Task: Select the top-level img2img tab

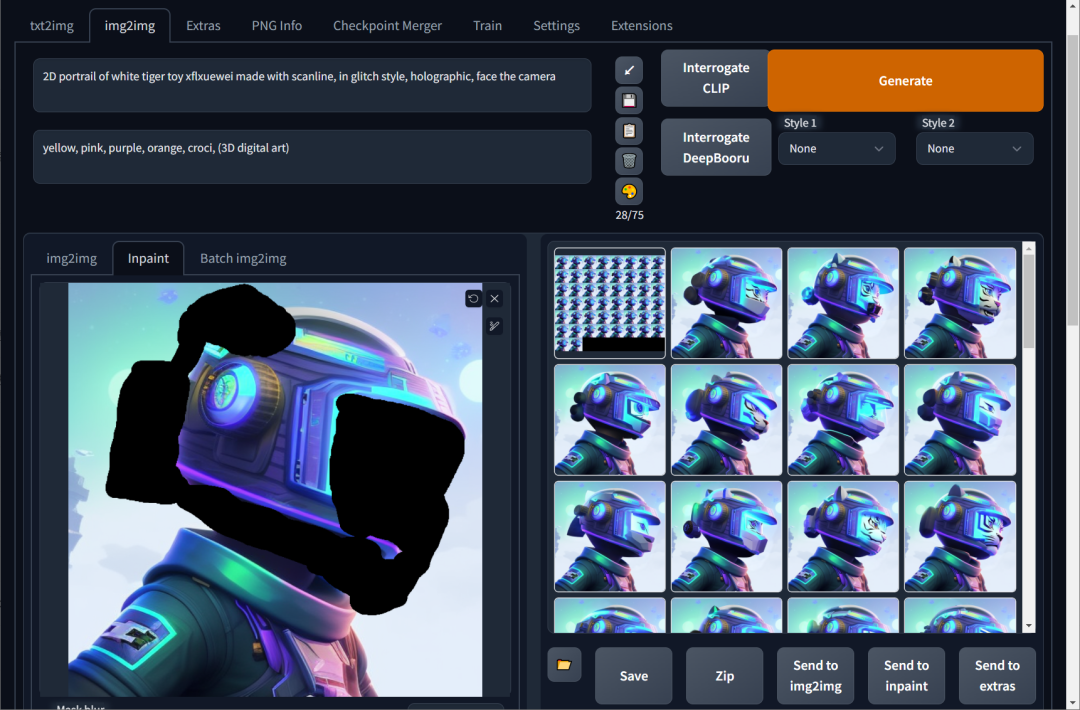Action: 129,25
